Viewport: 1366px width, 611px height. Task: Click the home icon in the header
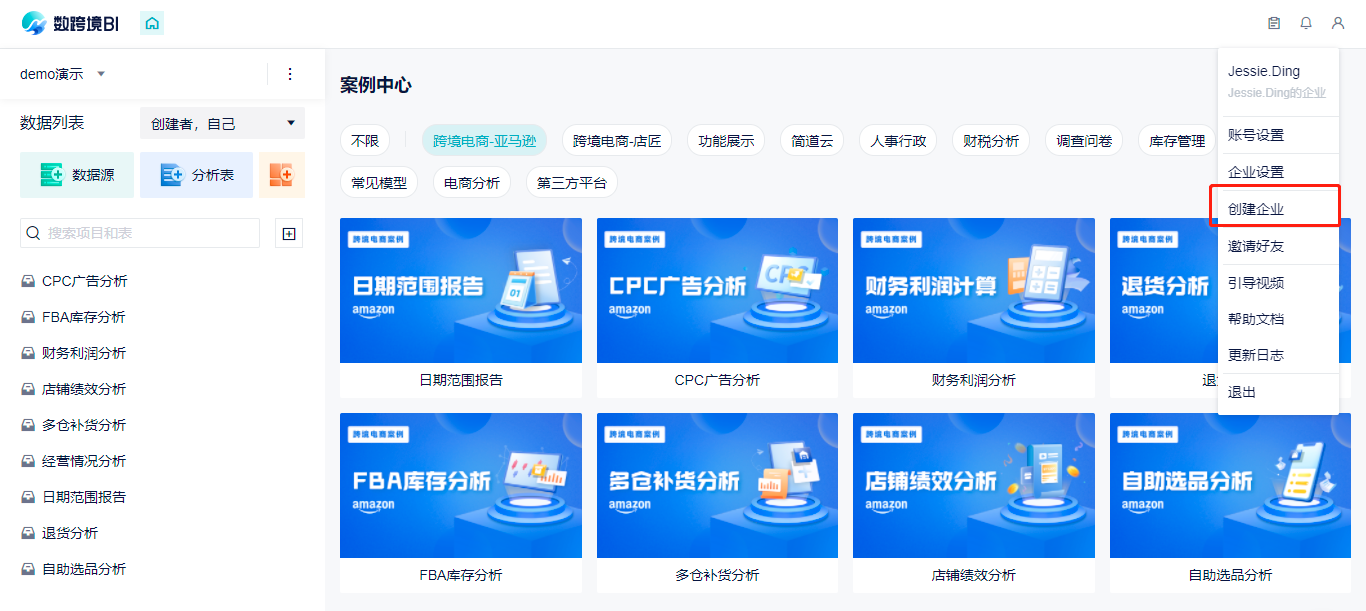tap(152, 23)
